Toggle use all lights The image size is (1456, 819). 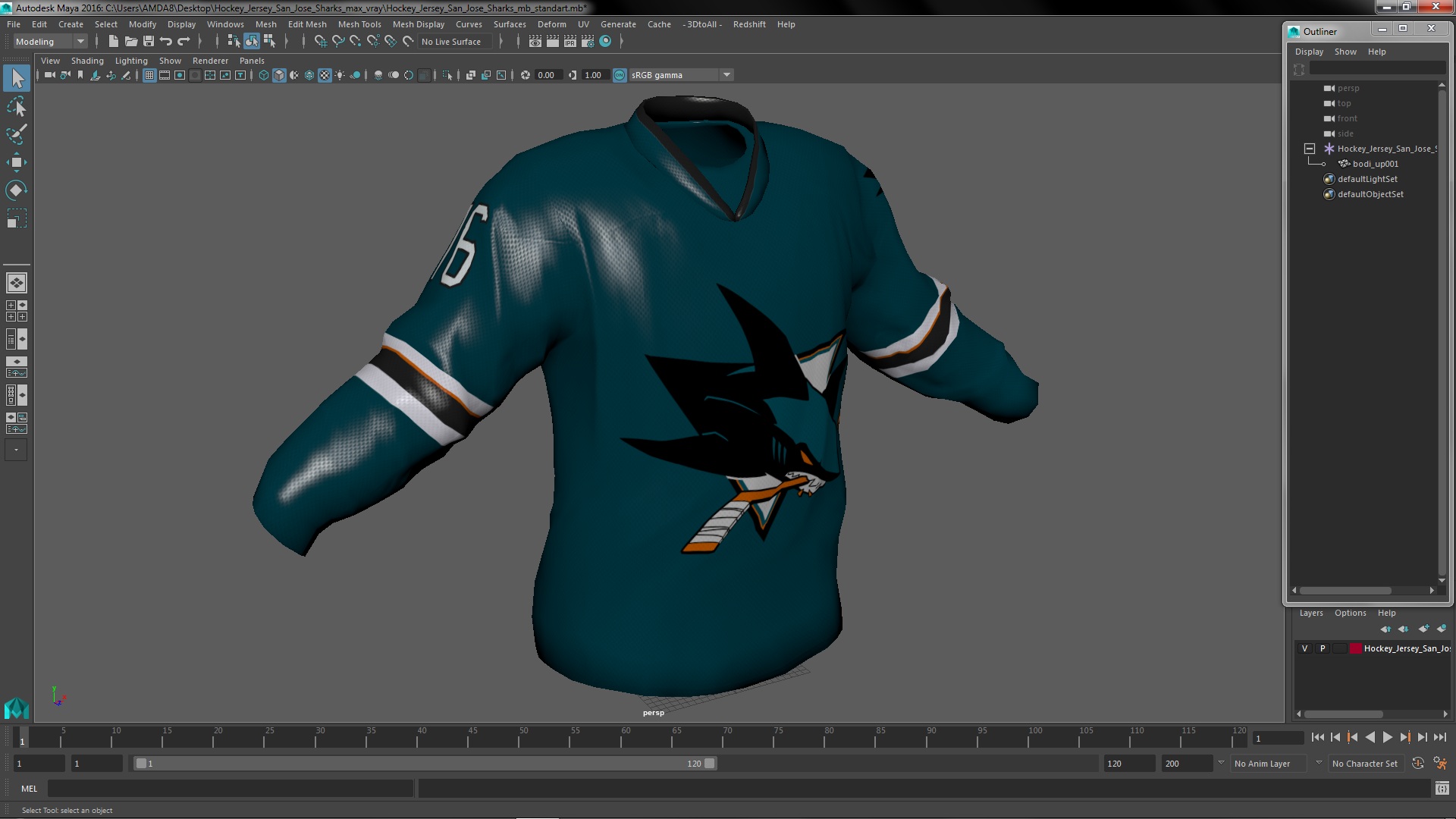(340, 75)
